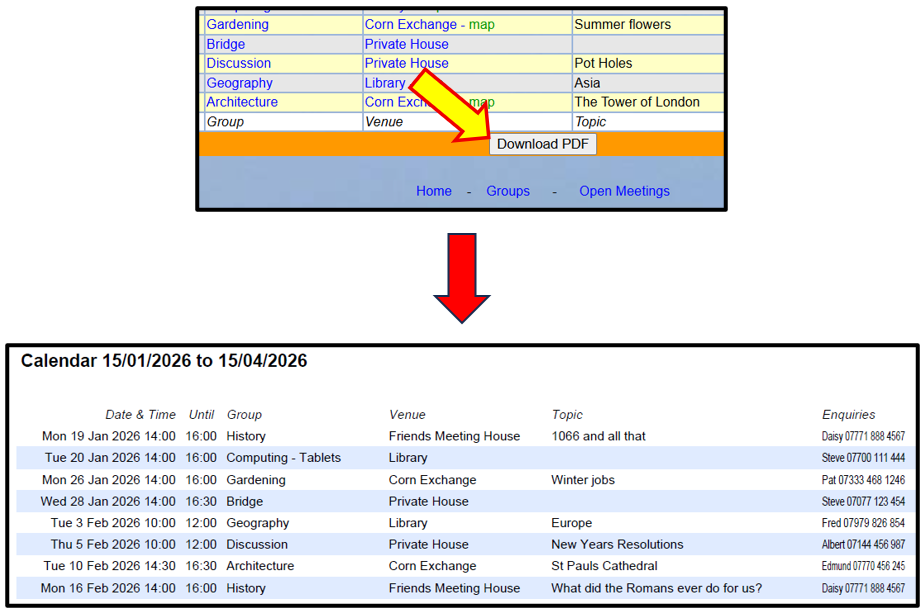Click 'Tue 3 Feb 2026 10:00' date entry

coord(113,523)
